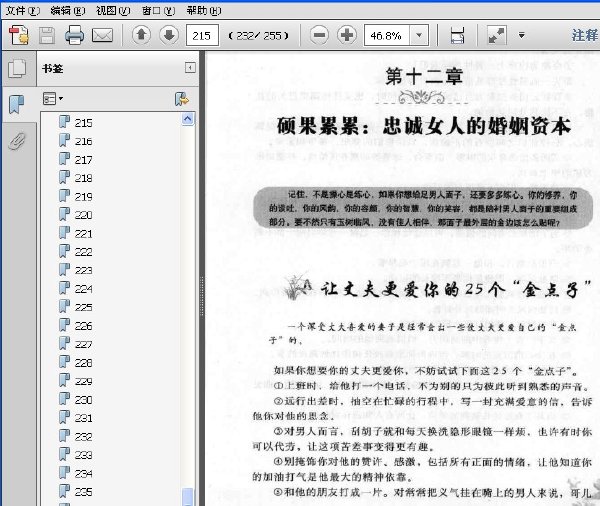The width and height of the screenshot is (600, 506).
Task: Click the title 硕果累累：忠诚女人的婚姻资本
Action: click(x=424, y=126)
